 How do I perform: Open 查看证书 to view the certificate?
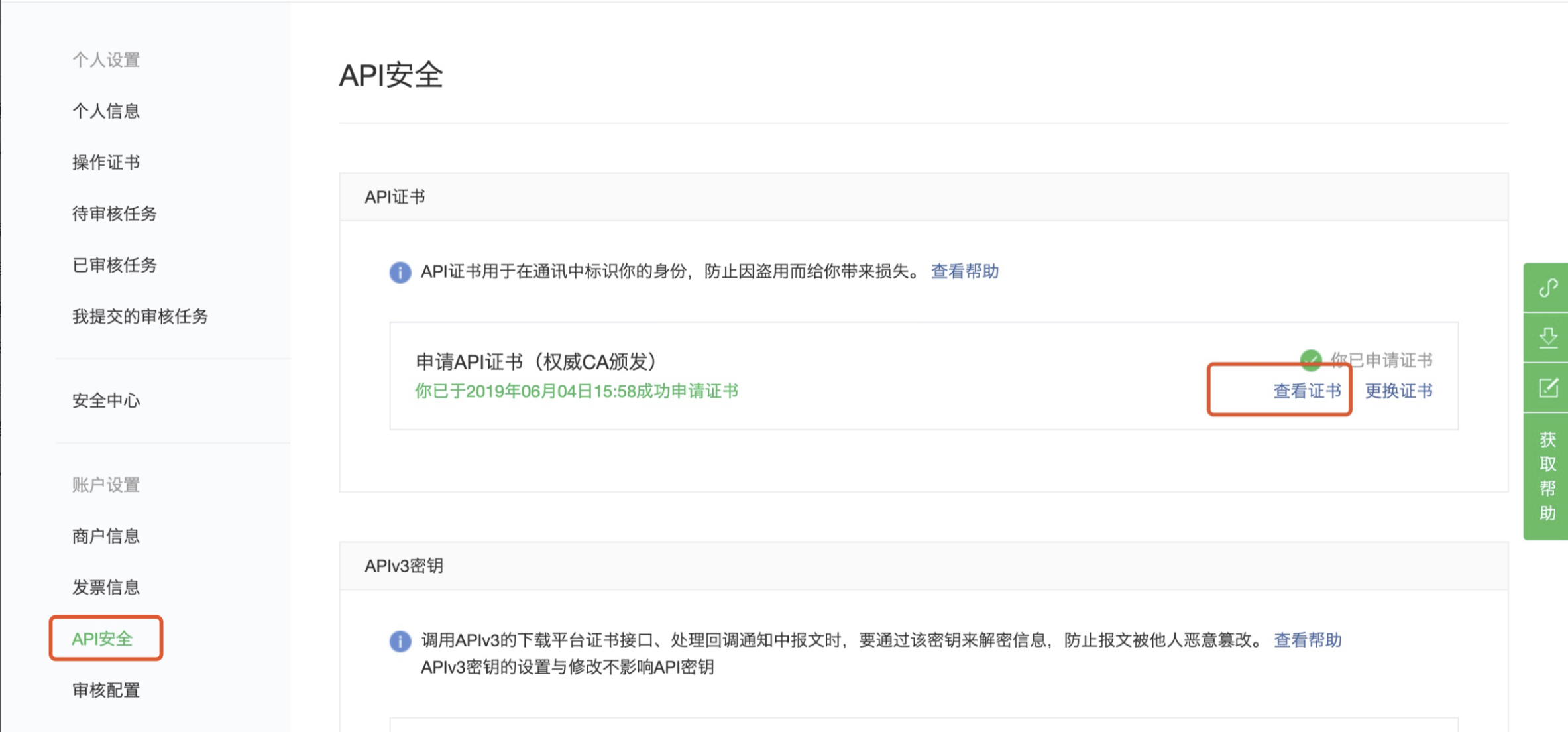(x=1307, y=391)
